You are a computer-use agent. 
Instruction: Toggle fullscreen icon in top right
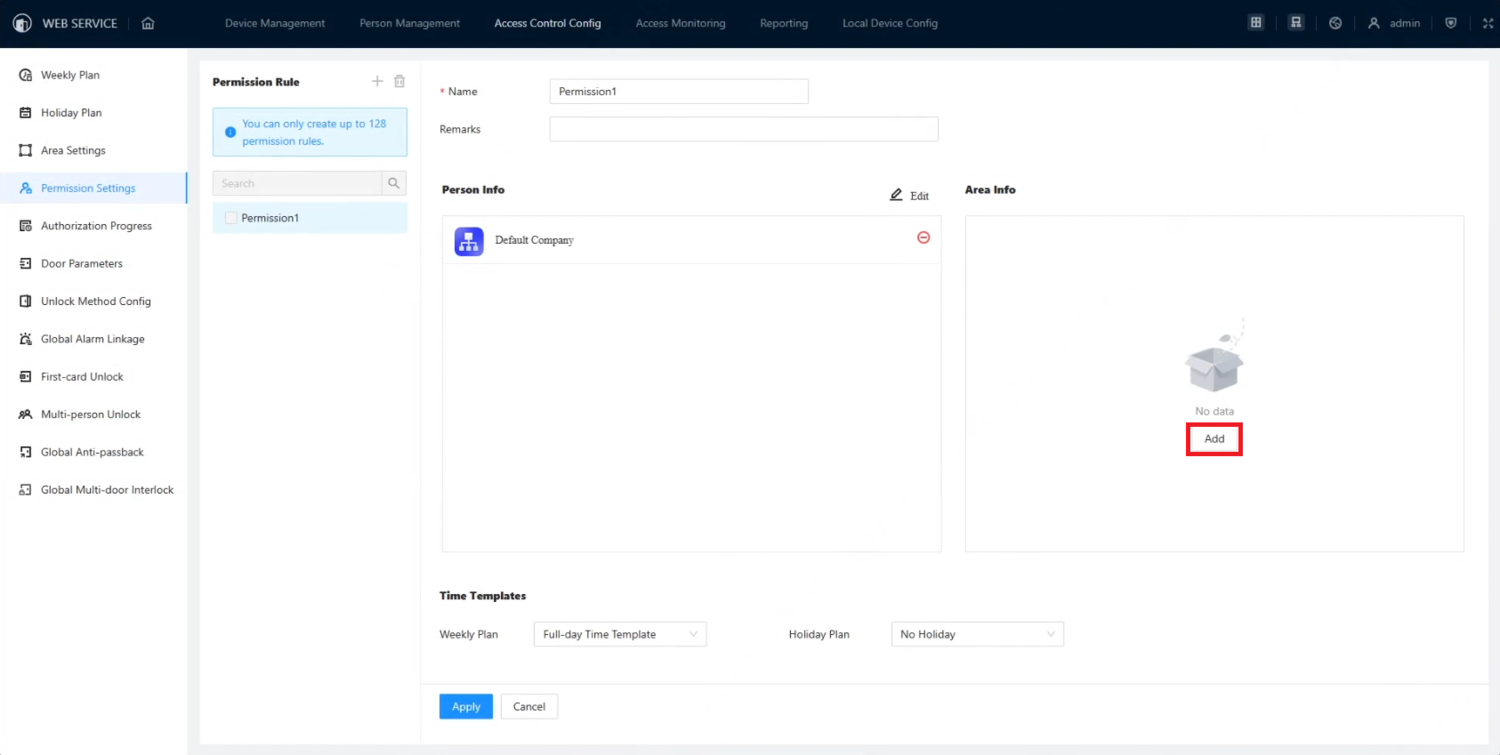pyautogui.click(x=1487, y=23)
